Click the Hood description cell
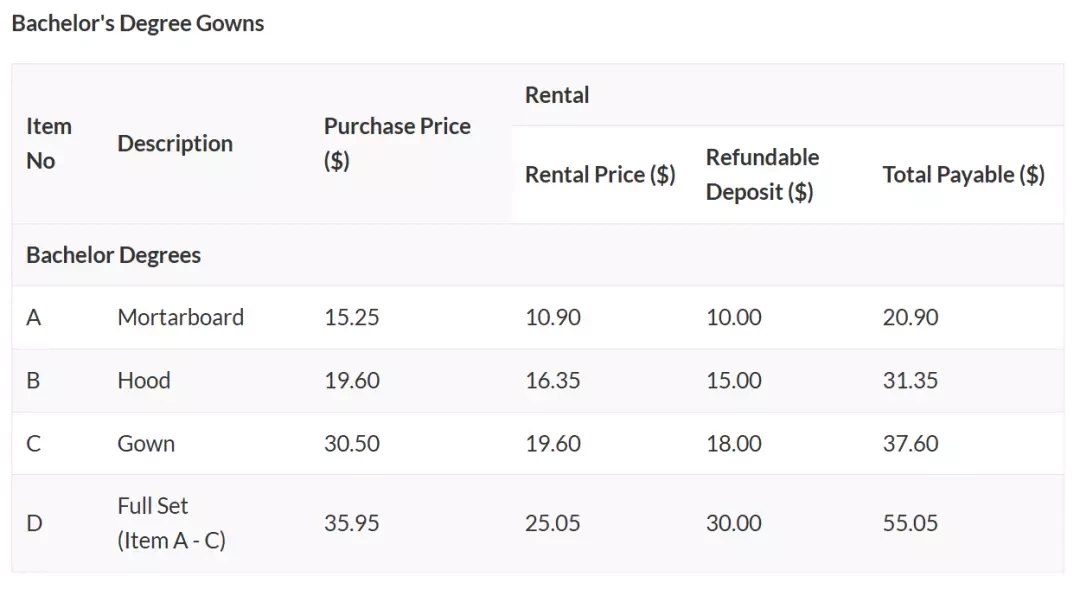Image resolution: width=1080 pixels, height=596 pixels. point(143,380)
